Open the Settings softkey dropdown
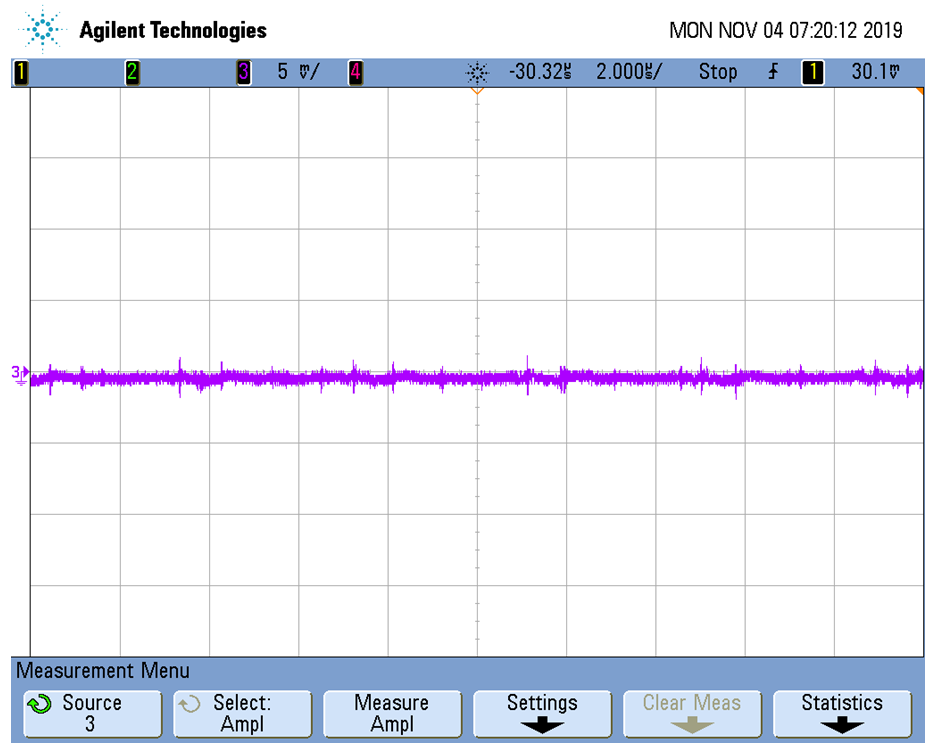This screenshot has width=948, height=756. [x=542, y=713]
